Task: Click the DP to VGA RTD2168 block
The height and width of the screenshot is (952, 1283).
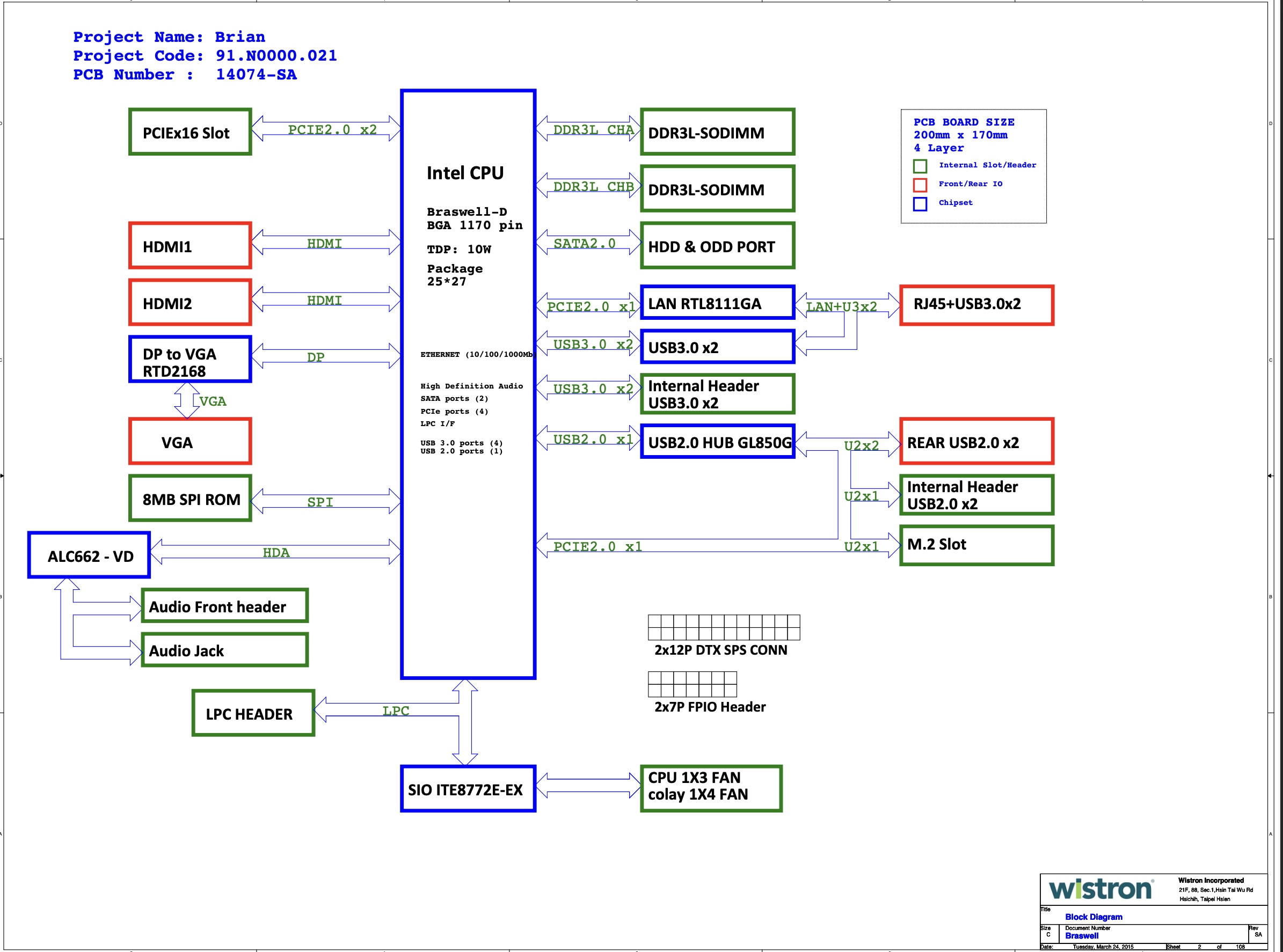Action: coord(189,360)
